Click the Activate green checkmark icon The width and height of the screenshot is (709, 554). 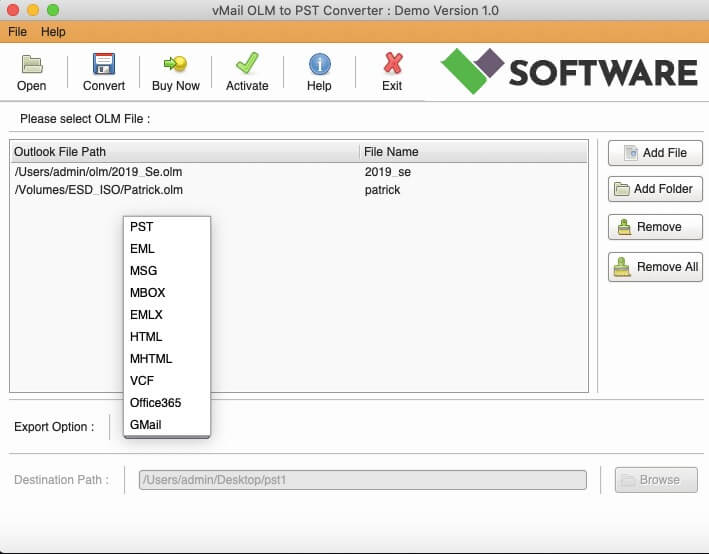pos(247,65)
